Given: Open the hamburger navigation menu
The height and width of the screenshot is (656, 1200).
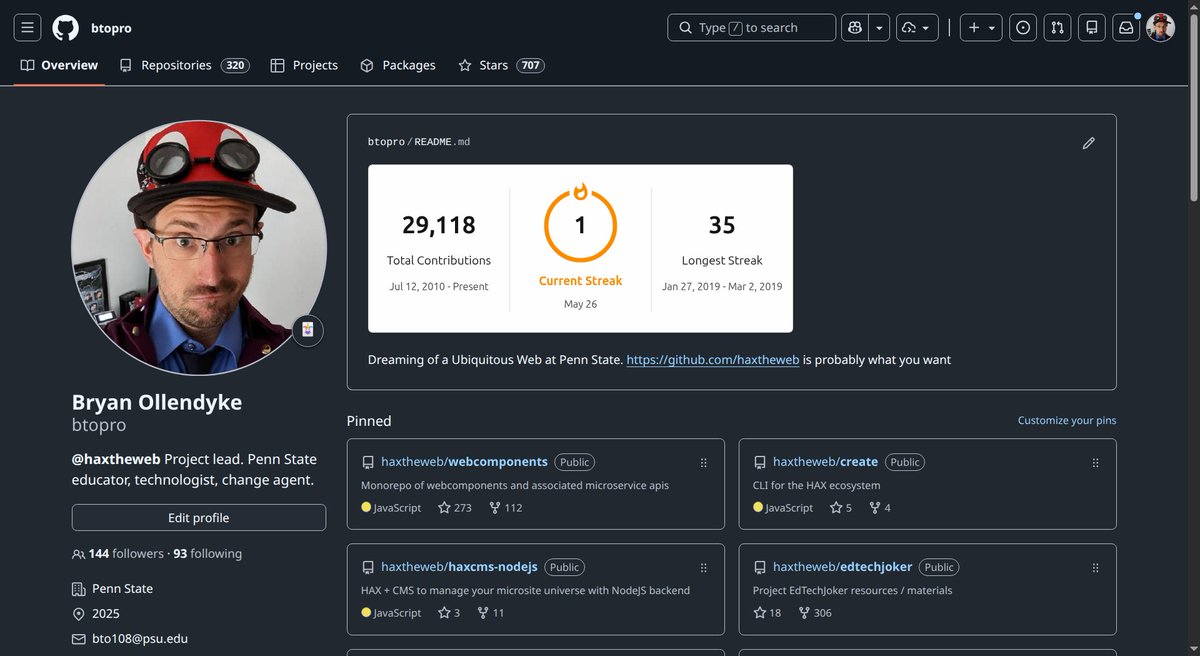Looking at the screenshot, I should coord(28,28).
